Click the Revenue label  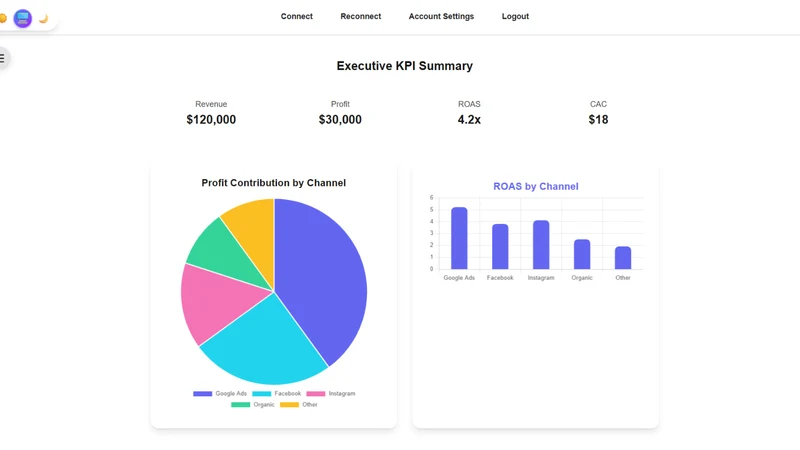[211, 104]
